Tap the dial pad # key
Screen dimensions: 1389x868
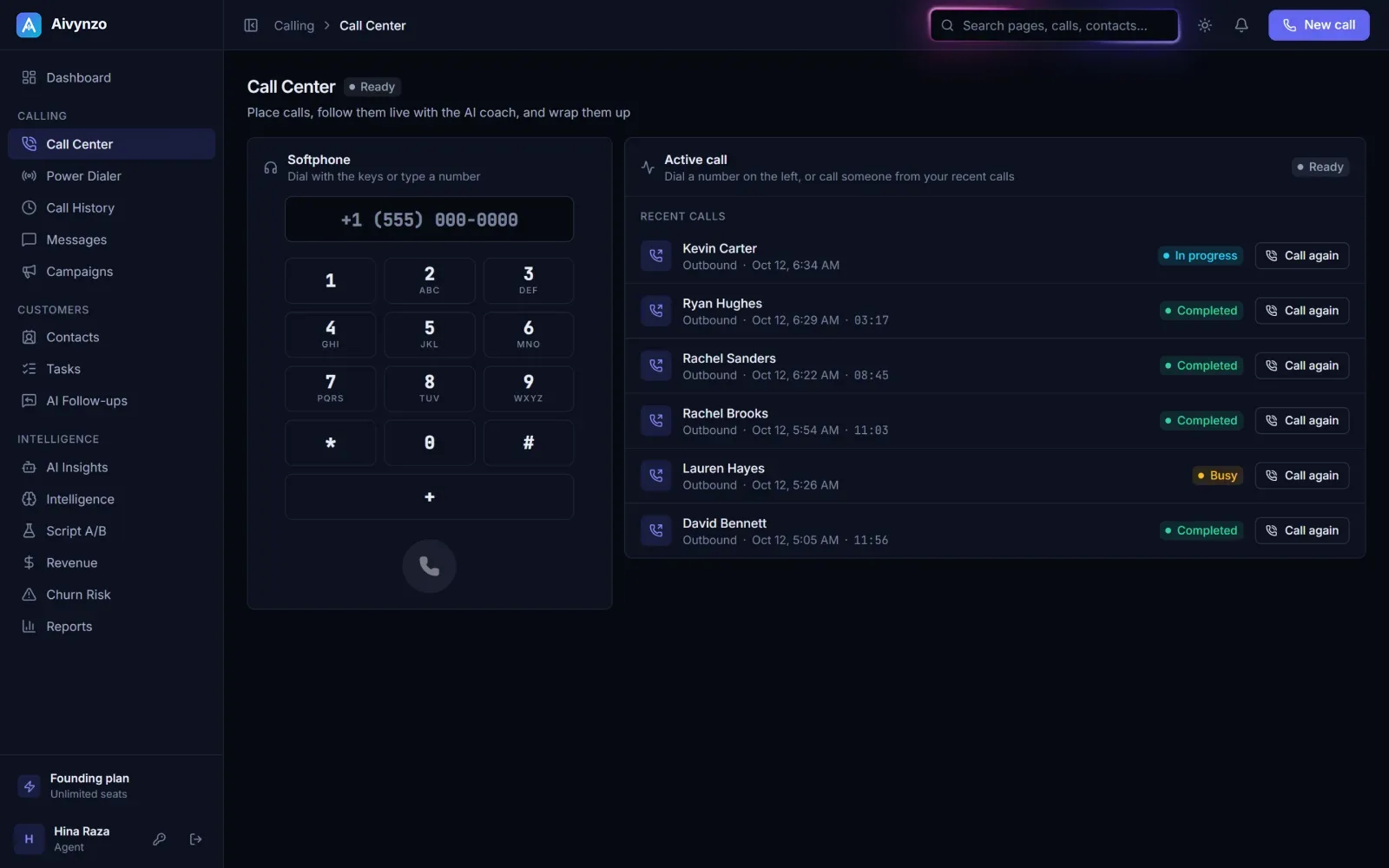point(528,443)
